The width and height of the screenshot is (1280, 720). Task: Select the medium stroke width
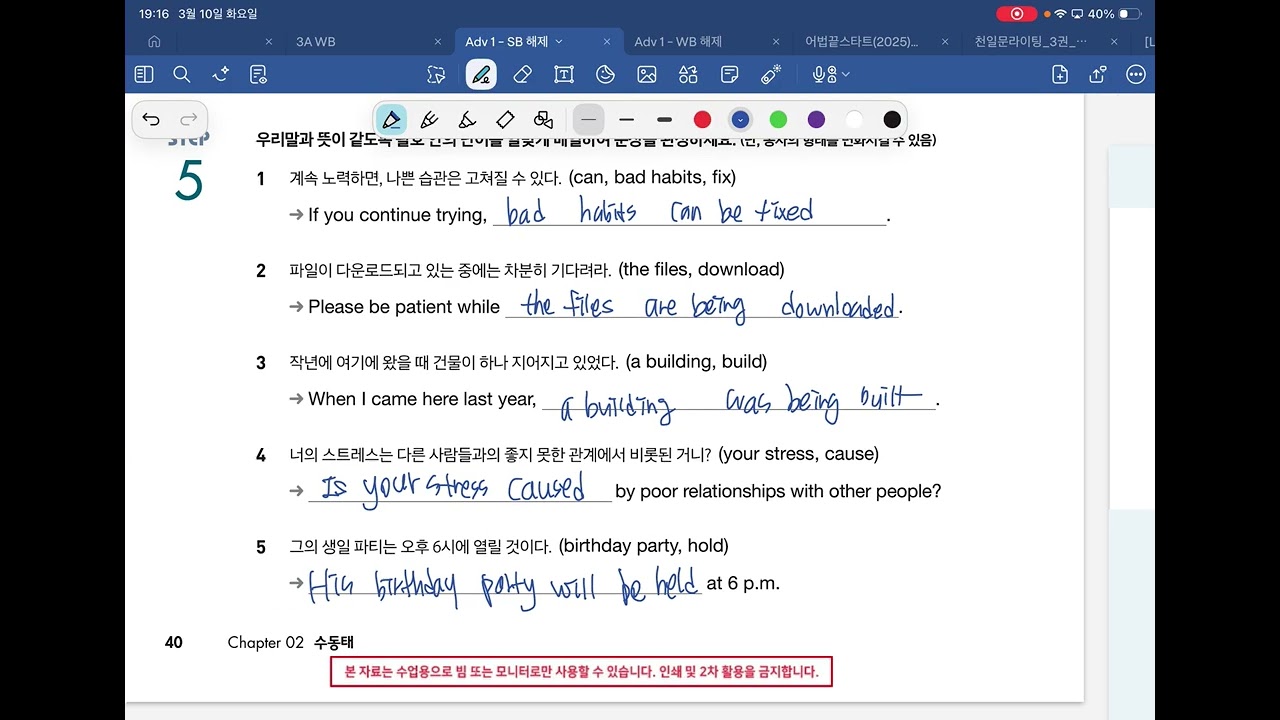pyautogui.click(x=627, y=120)
